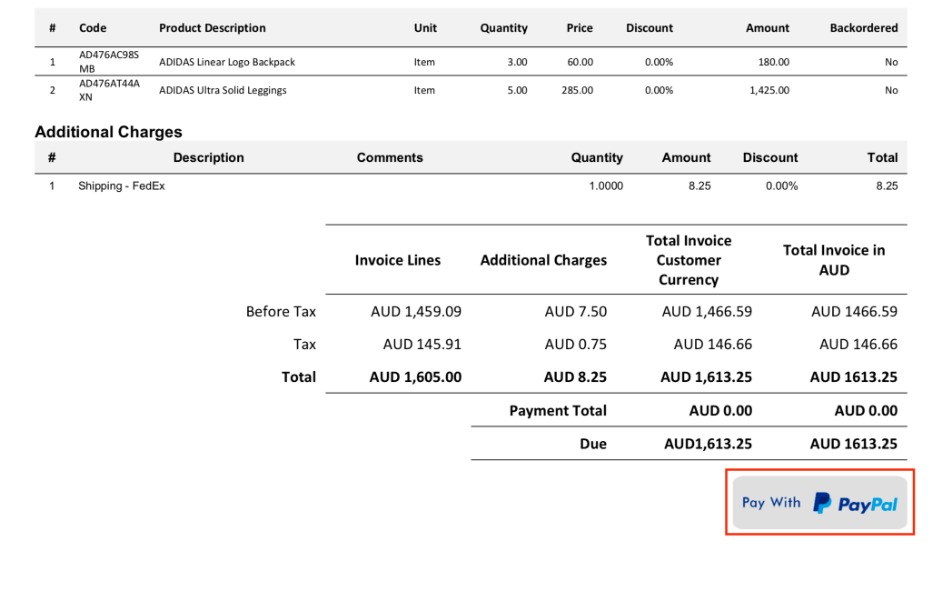
Task: Click the Comments column header
Action: point(389,158)
